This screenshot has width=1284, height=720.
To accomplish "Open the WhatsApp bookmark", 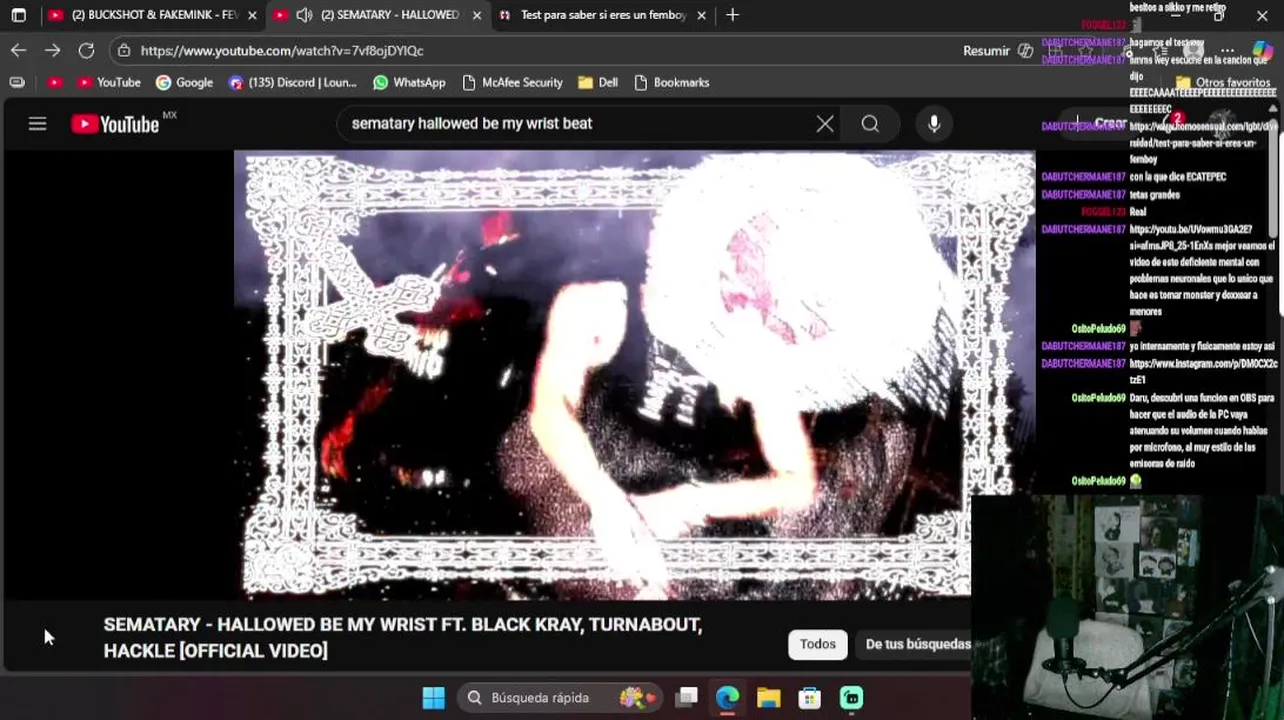I will click(409, 82).
